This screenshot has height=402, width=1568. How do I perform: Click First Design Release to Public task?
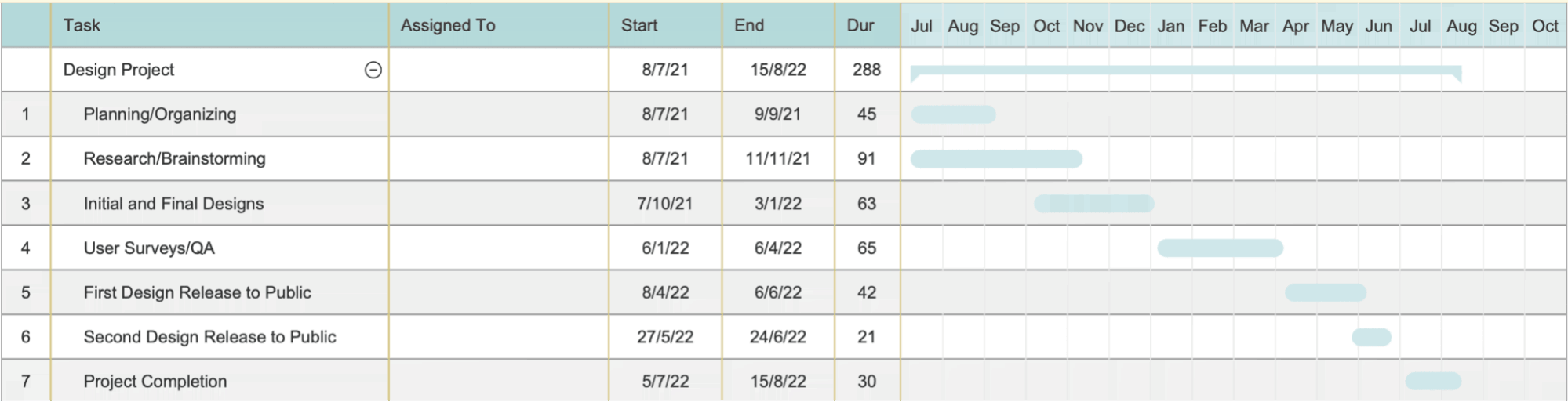pyautogui.click(x=198, y=293)
